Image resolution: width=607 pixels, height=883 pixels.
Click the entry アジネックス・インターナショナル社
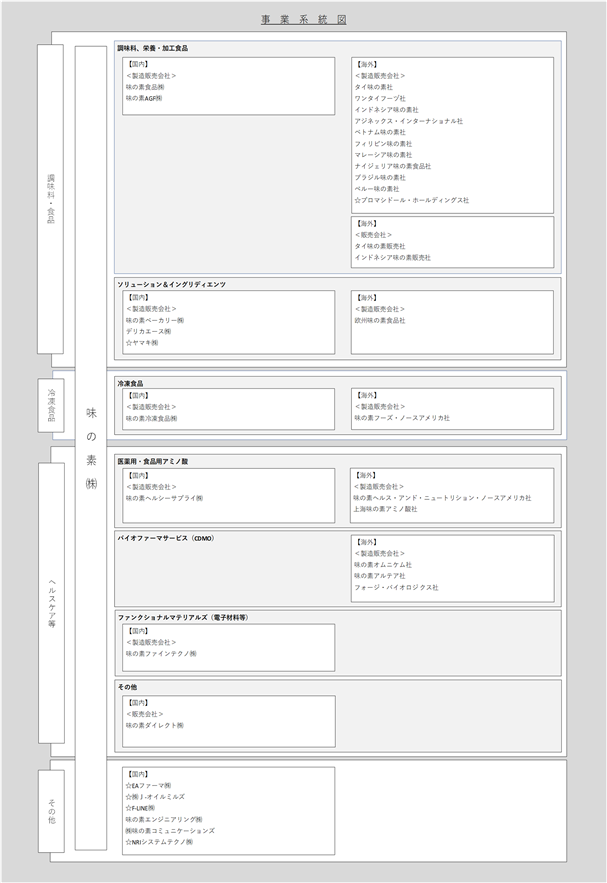409,121
